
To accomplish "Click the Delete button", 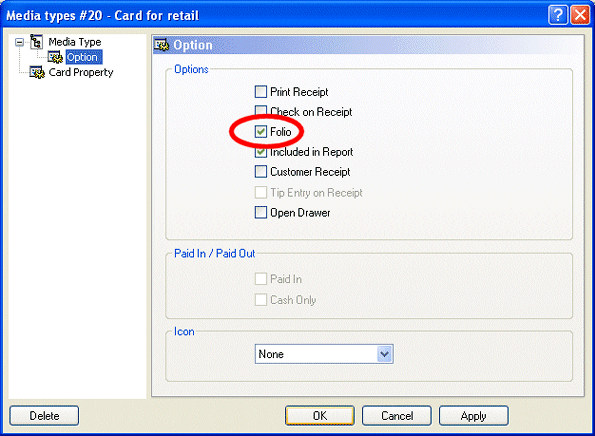I will click(44, 416).
